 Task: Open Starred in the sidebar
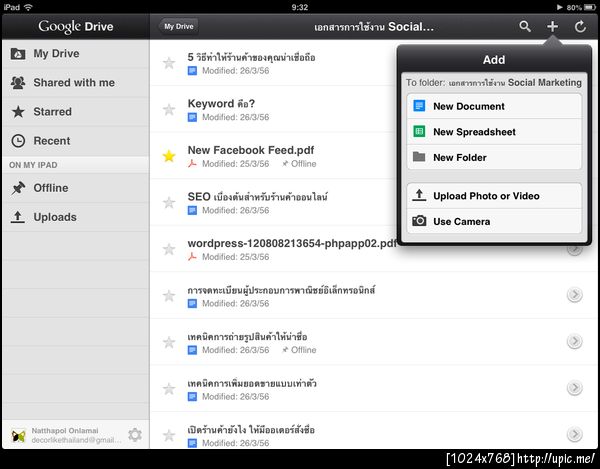[76, 112]
